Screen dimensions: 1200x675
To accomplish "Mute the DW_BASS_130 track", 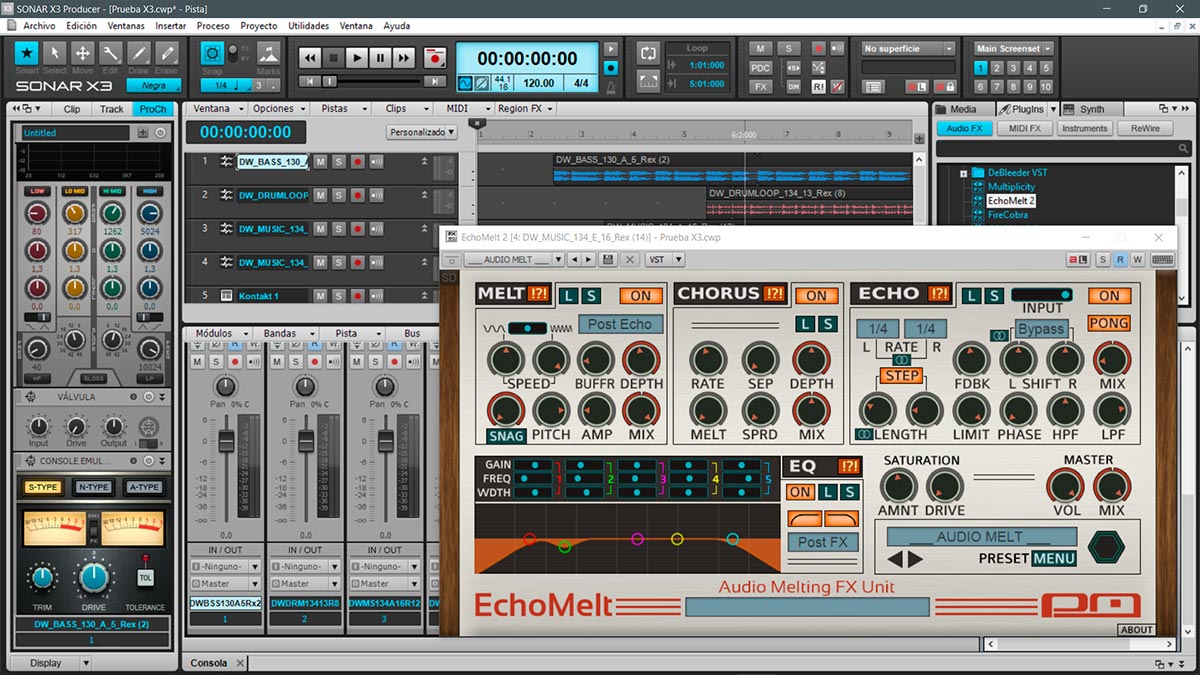I will [x=320, y=161].
